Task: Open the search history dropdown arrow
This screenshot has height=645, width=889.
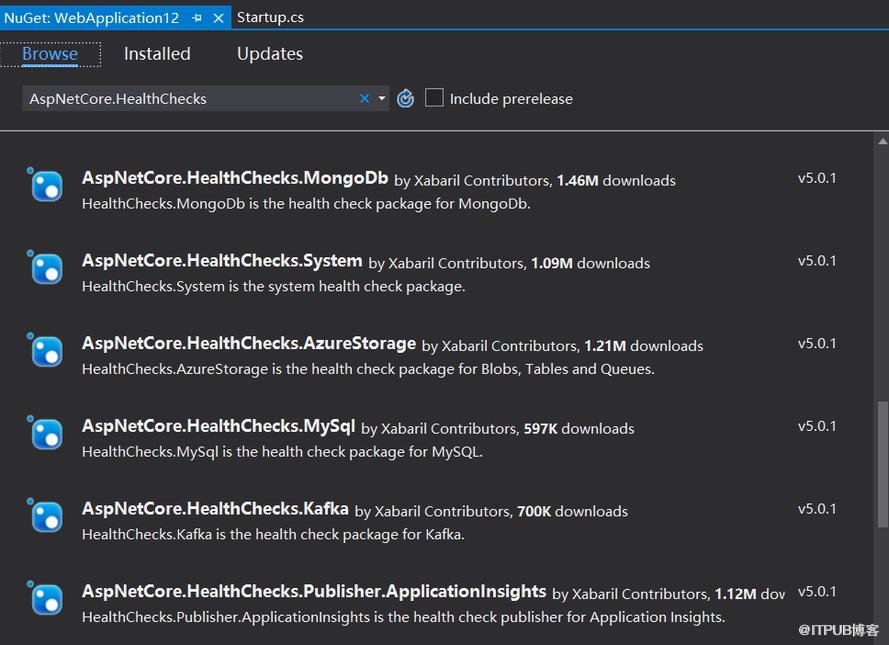Action: 382,99
